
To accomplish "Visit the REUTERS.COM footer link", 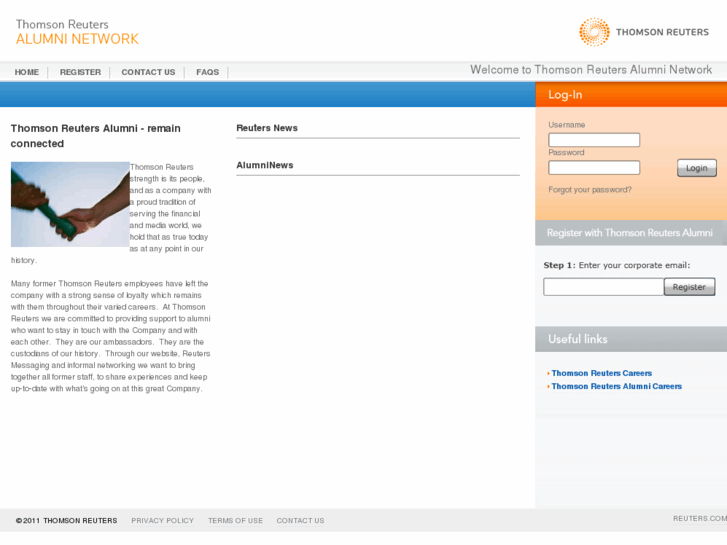I will 700,518.
